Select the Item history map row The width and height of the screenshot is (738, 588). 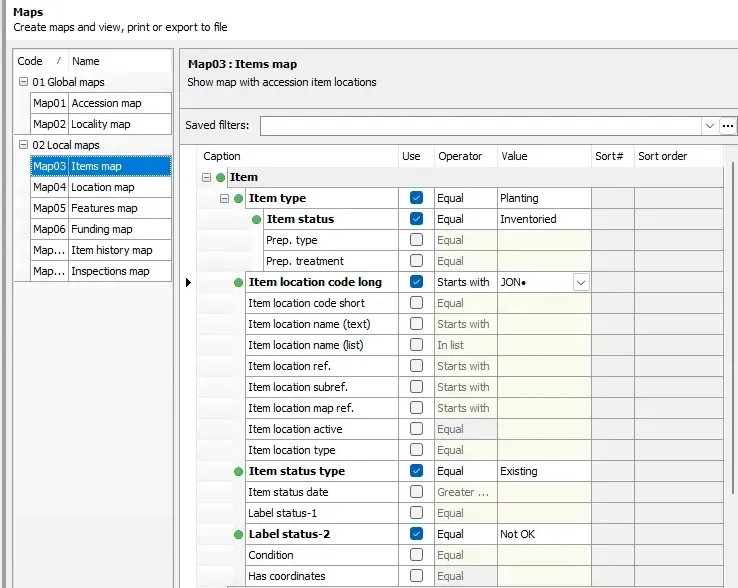pos(101,250)
